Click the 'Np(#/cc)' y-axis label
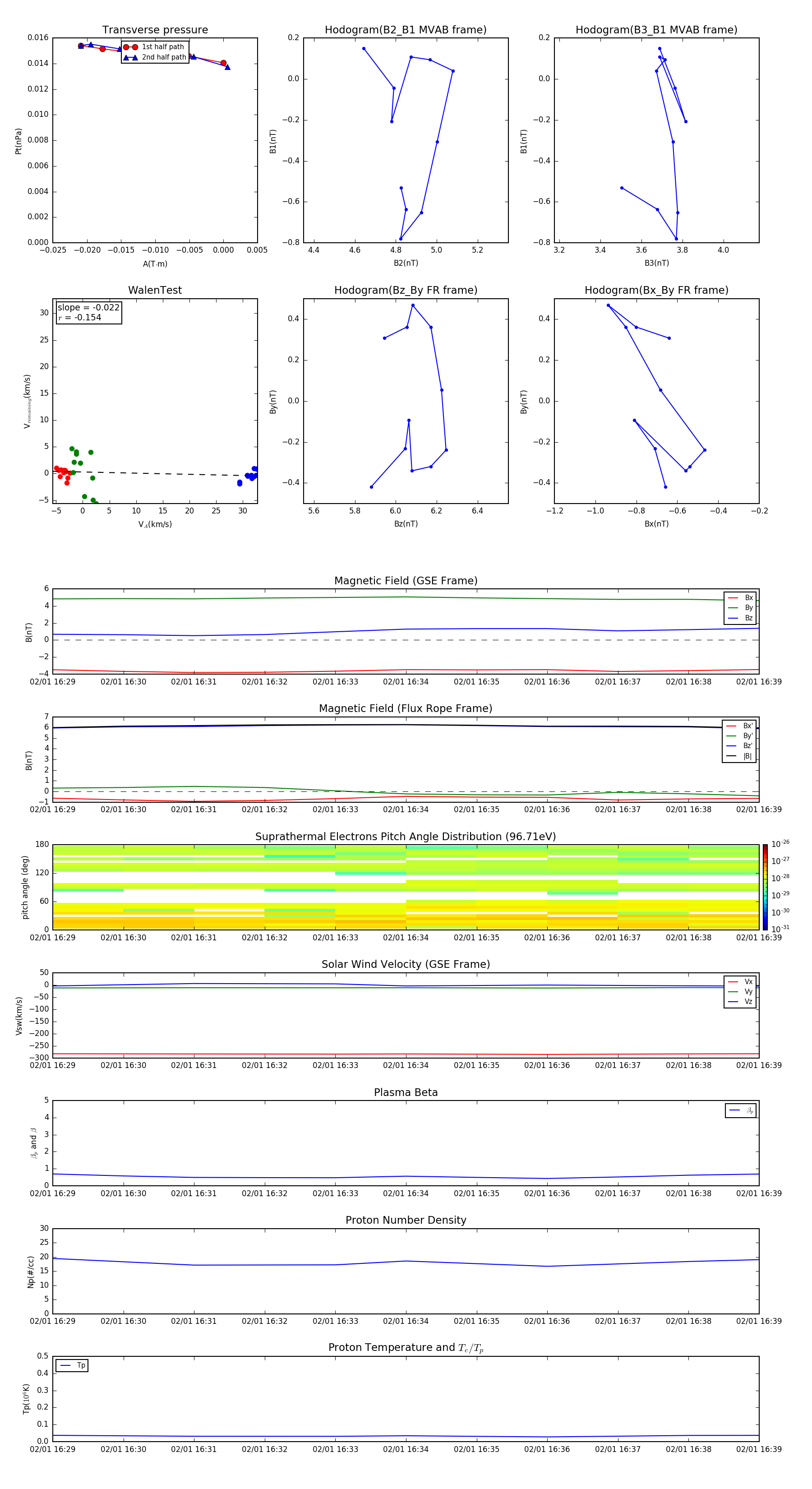 pyautogui.click(x=31, y=1272)
